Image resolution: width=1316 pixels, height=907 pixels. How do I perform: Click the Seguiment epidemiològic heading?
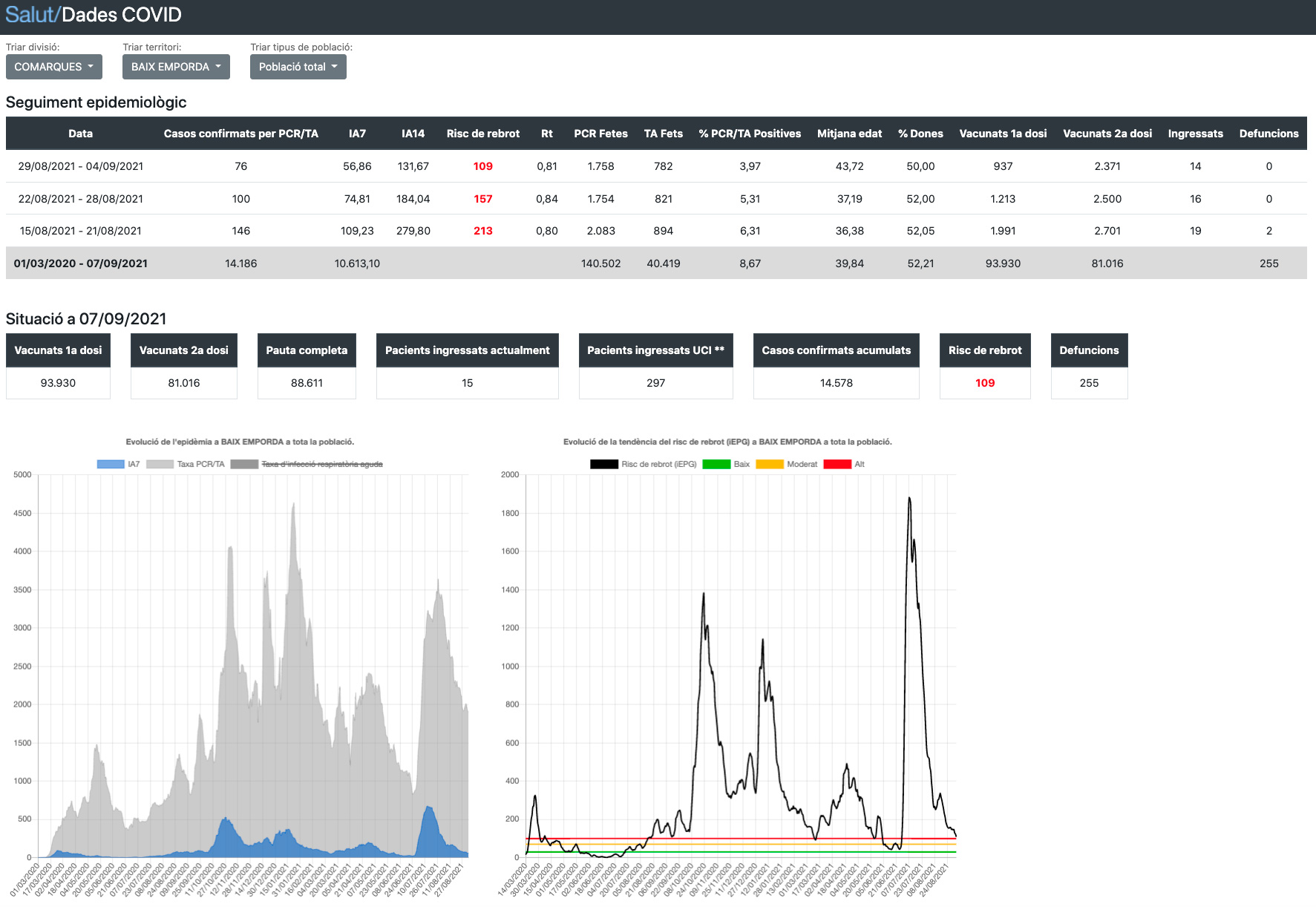click(96, 102)
